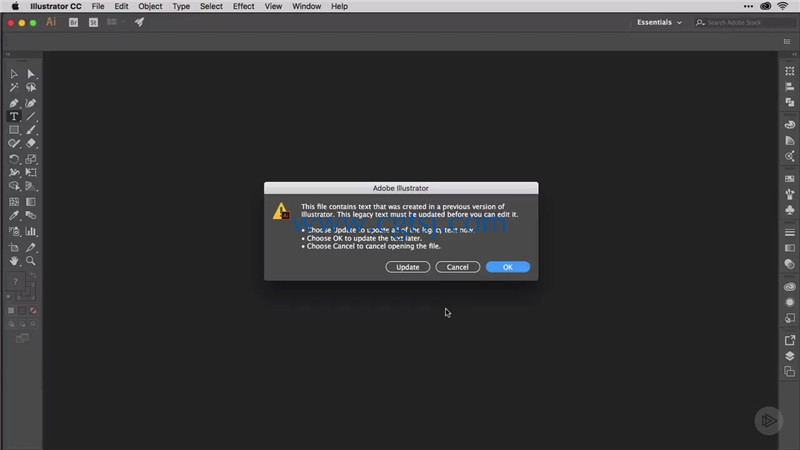Select the Rectangle tool
The width and height of the screenshot is (800, 450).
pos(14,130)
